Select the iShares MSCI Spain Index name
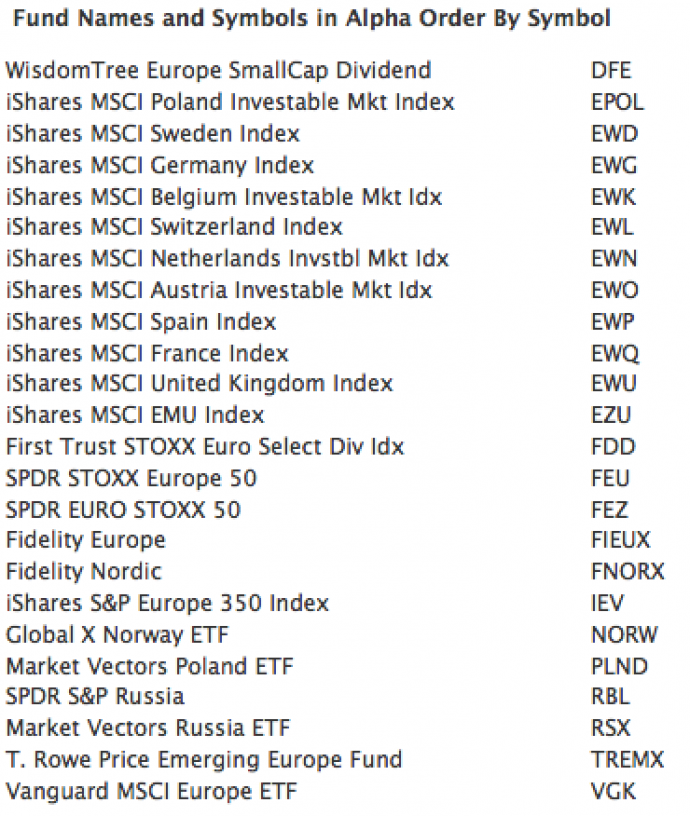The width and height of the screenshot is (690, 816). click(x=141, y=322)
